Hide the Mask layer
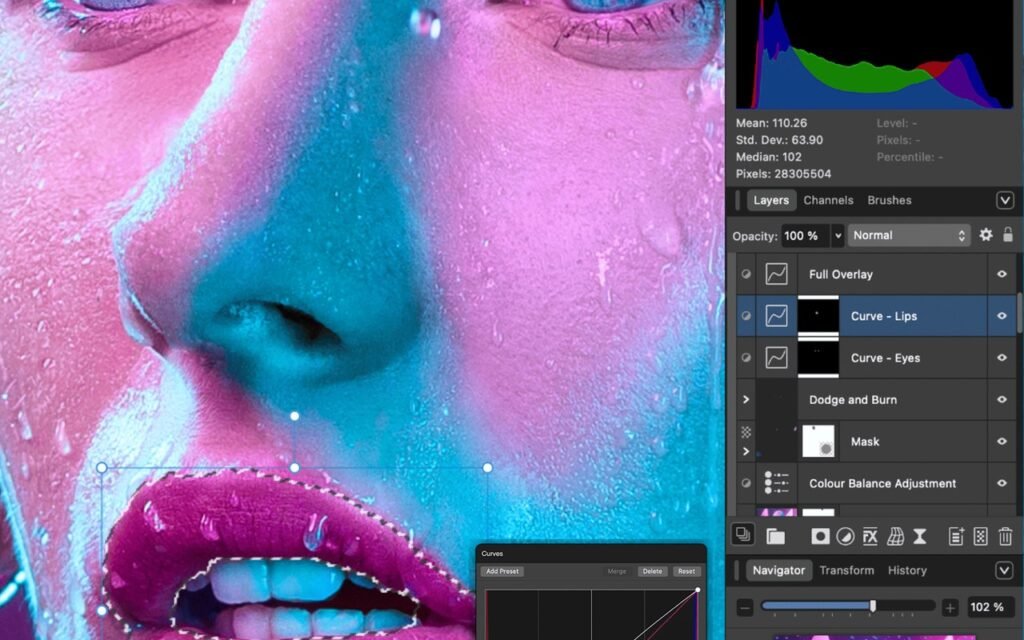 coord(1002,441)
